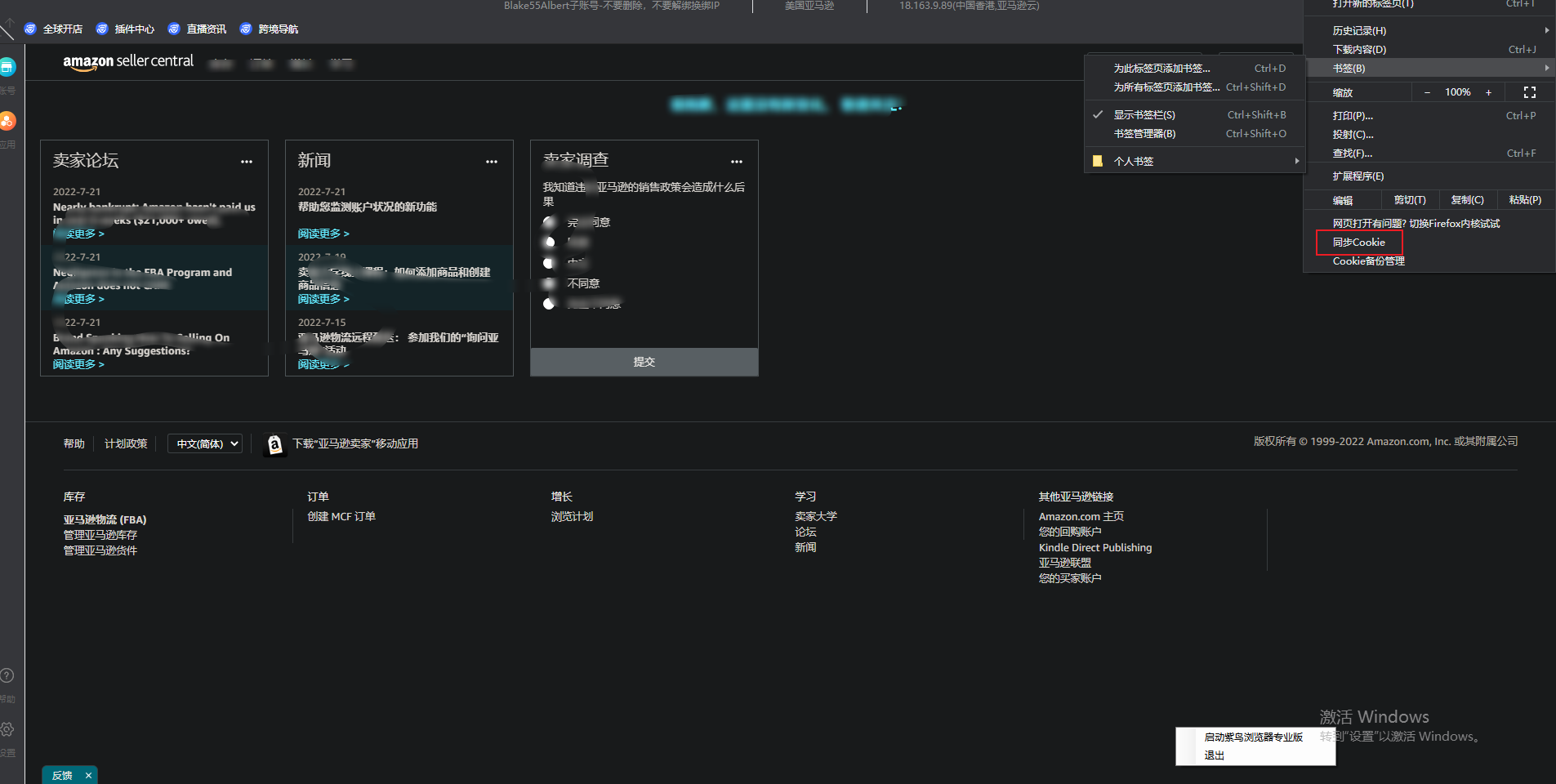Open 管理亚马逊库存 link
This screenshot has height=784, width=1556.
point(100,535)
